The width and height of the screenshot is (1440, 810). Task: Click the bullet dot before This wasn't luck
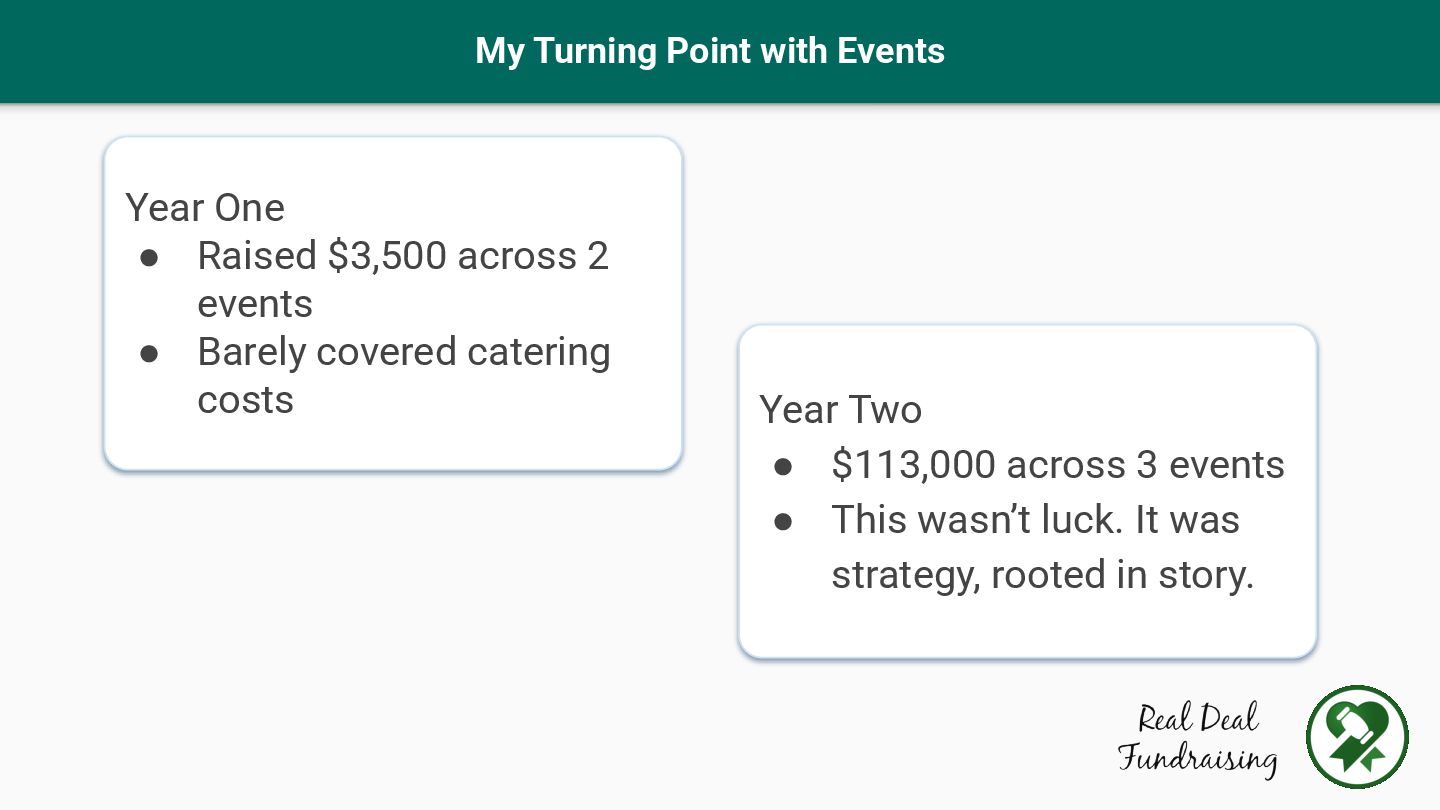(783, 522)
